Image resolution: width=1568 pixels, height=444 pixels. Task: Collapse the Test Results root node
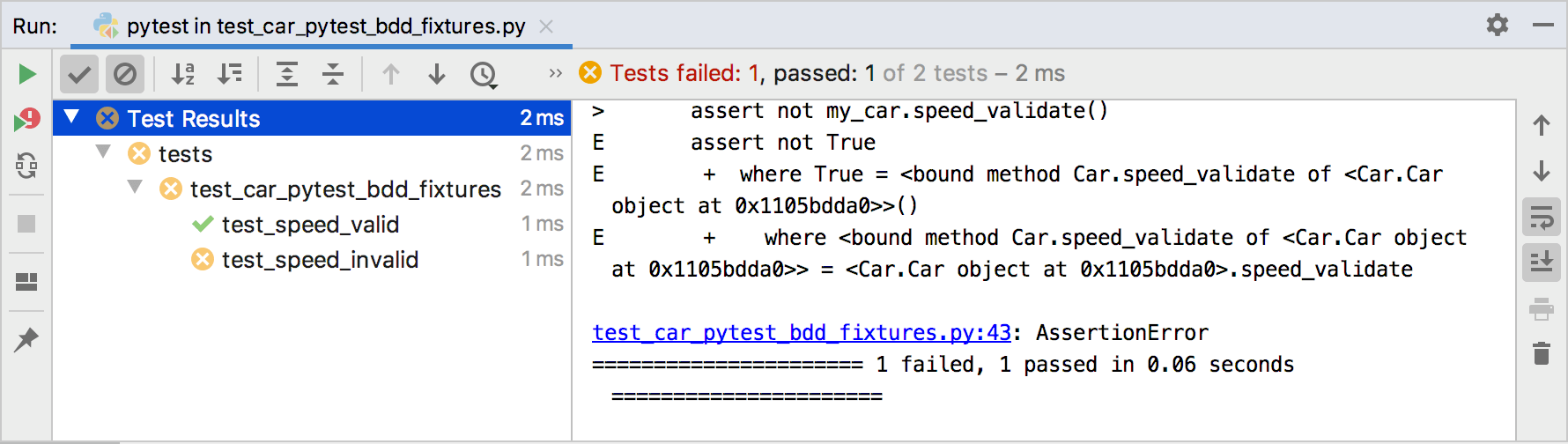72,116
